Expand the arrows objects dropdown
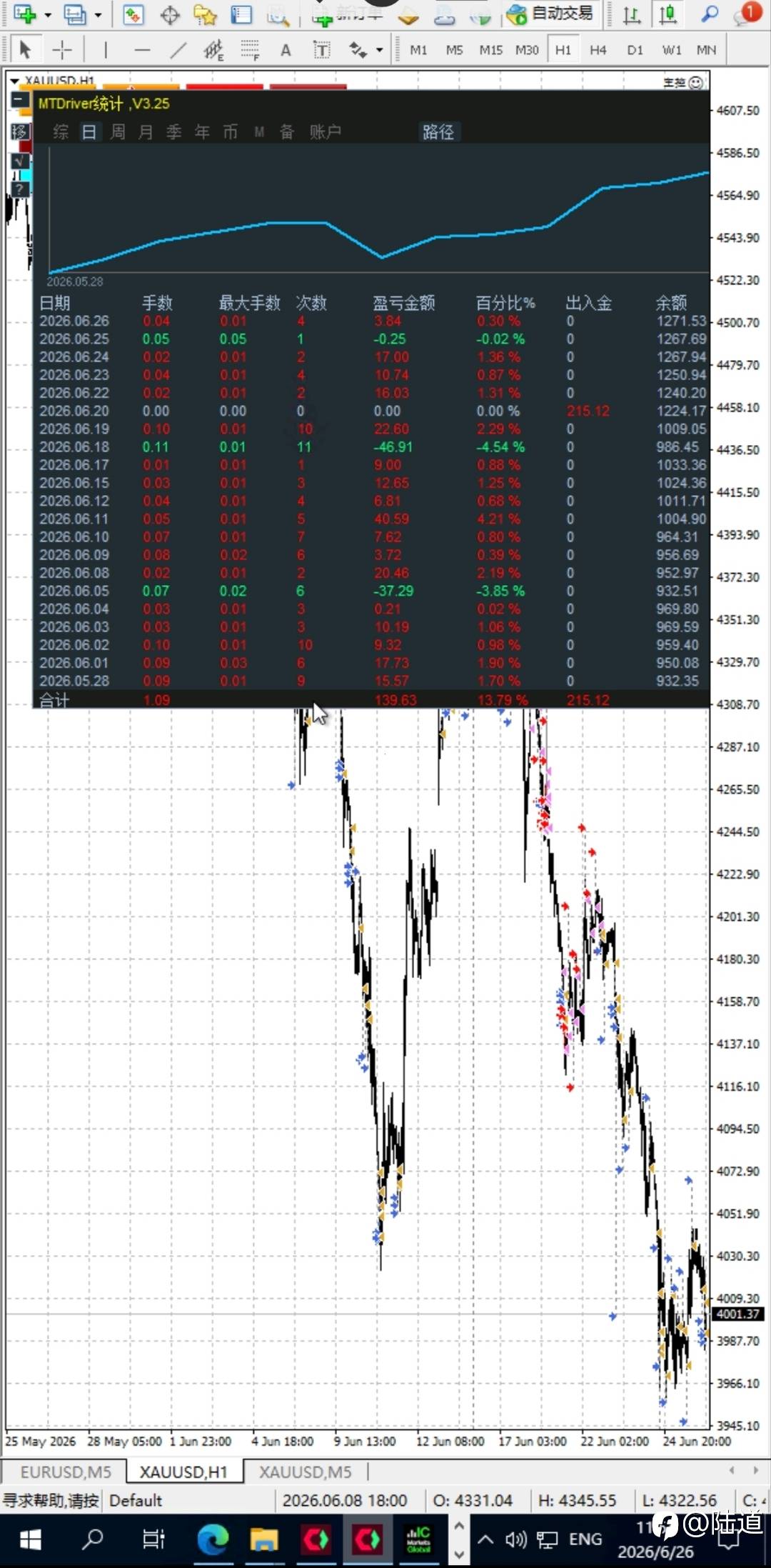 coord(379,50)
